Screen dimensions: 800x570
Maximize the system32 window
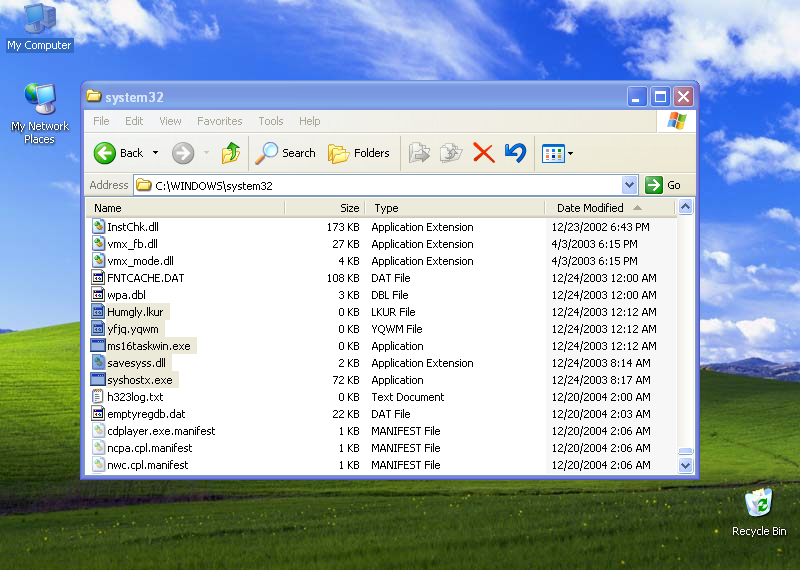(660, 96)
